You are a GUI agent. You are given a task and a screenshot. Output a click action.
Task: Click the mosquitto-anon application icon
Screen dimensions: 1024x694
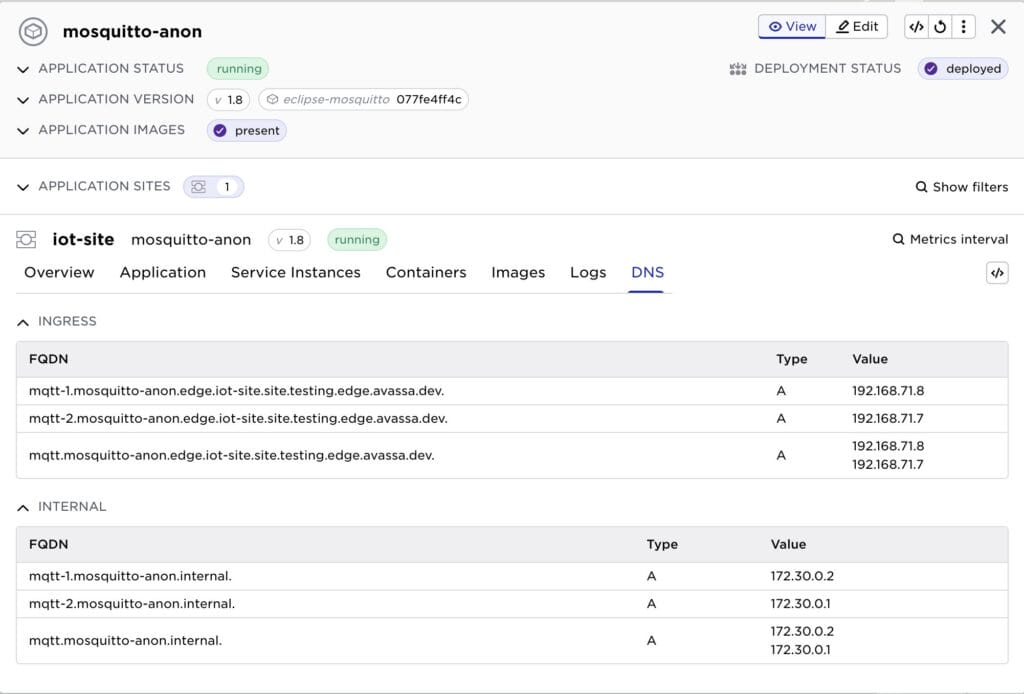pyautogui.click(x=33, y=31)
